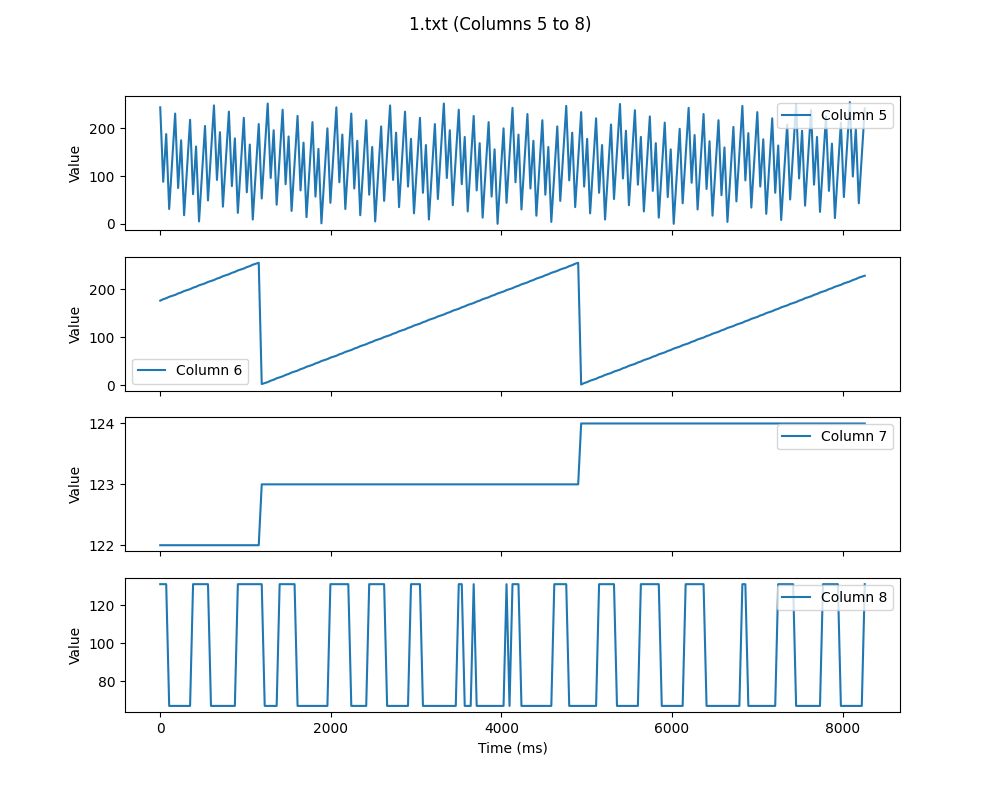Click the 120 tick label in Column 8 plot
Viewport: 1000px width, 800px height.
point(105,606)
